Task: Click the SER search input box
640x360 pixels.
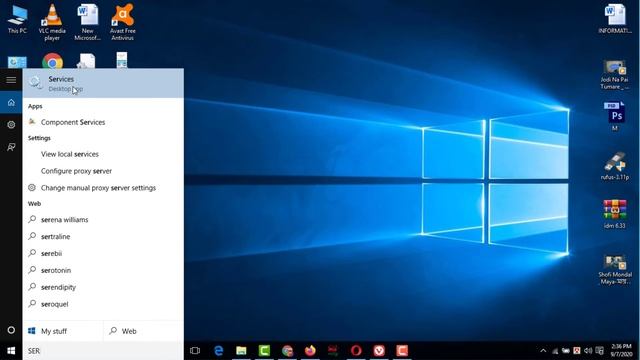Action: tap(103, 351)
